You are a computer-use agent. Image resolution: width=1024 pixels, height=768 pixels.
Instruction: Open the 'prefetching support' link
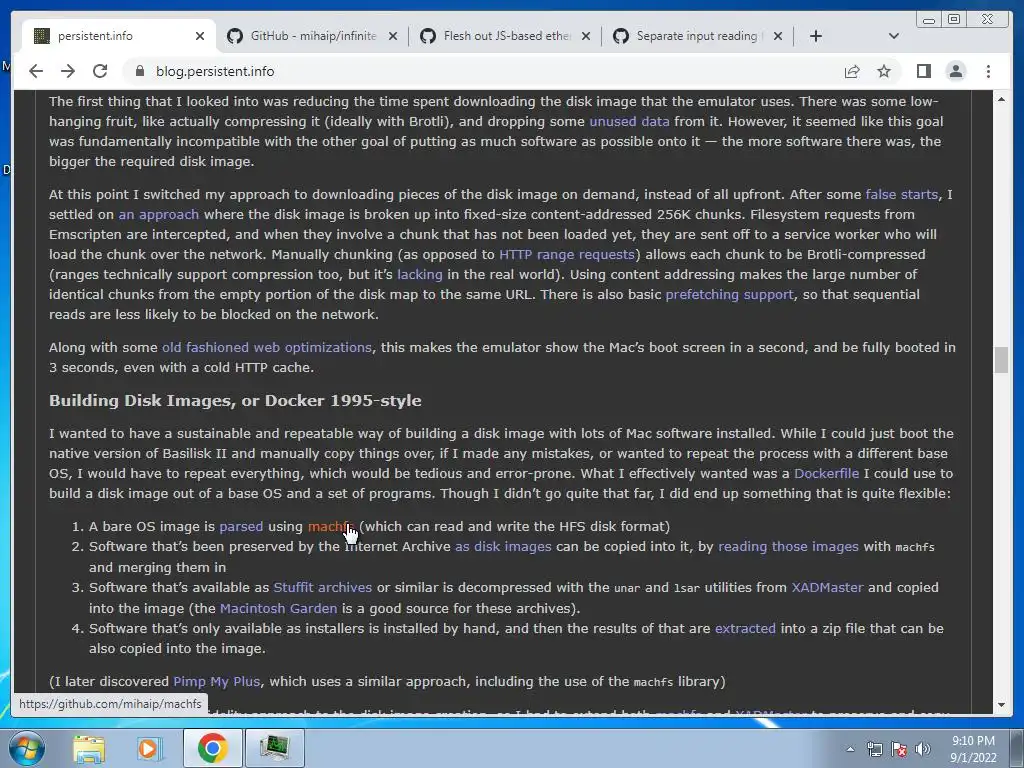point(729,295)
